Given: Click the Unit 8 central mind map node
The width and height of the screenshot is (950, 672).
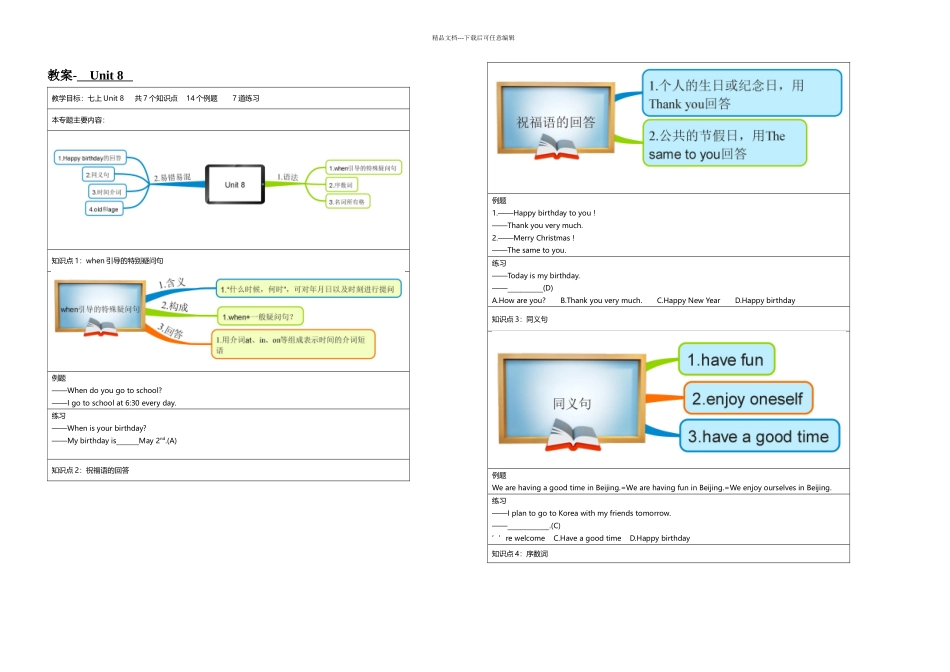Looking at the screenshot, I should click(x=235, y=184).
